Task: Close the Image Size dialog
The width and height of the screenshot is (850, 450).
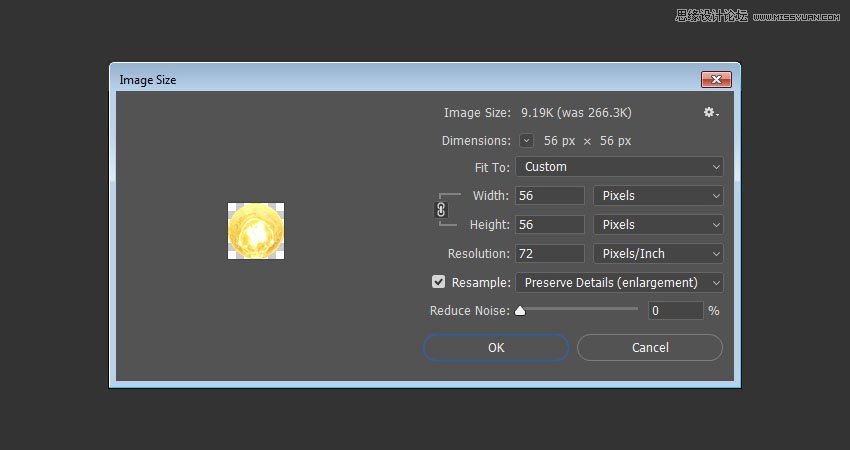Action: [x=716, y=80]
